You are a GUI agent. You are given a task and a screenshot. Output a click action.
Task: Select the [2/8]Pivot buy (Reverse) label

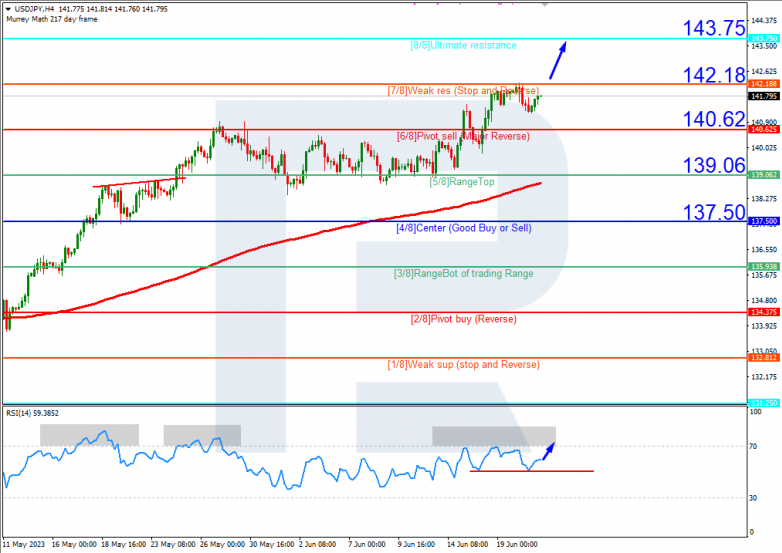pyautogui.click(x=463, y=319)
